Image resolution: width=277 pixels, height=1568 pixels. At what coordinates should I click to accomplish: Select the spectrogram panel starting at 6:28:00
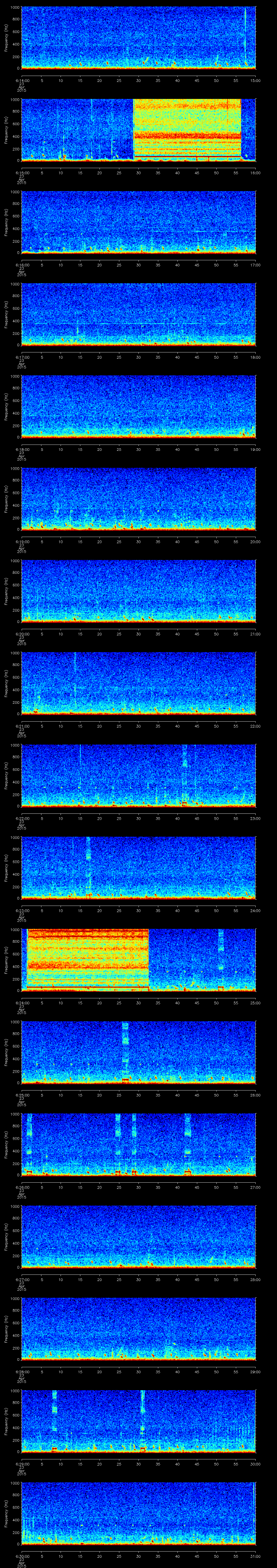tap(139, 1329)
